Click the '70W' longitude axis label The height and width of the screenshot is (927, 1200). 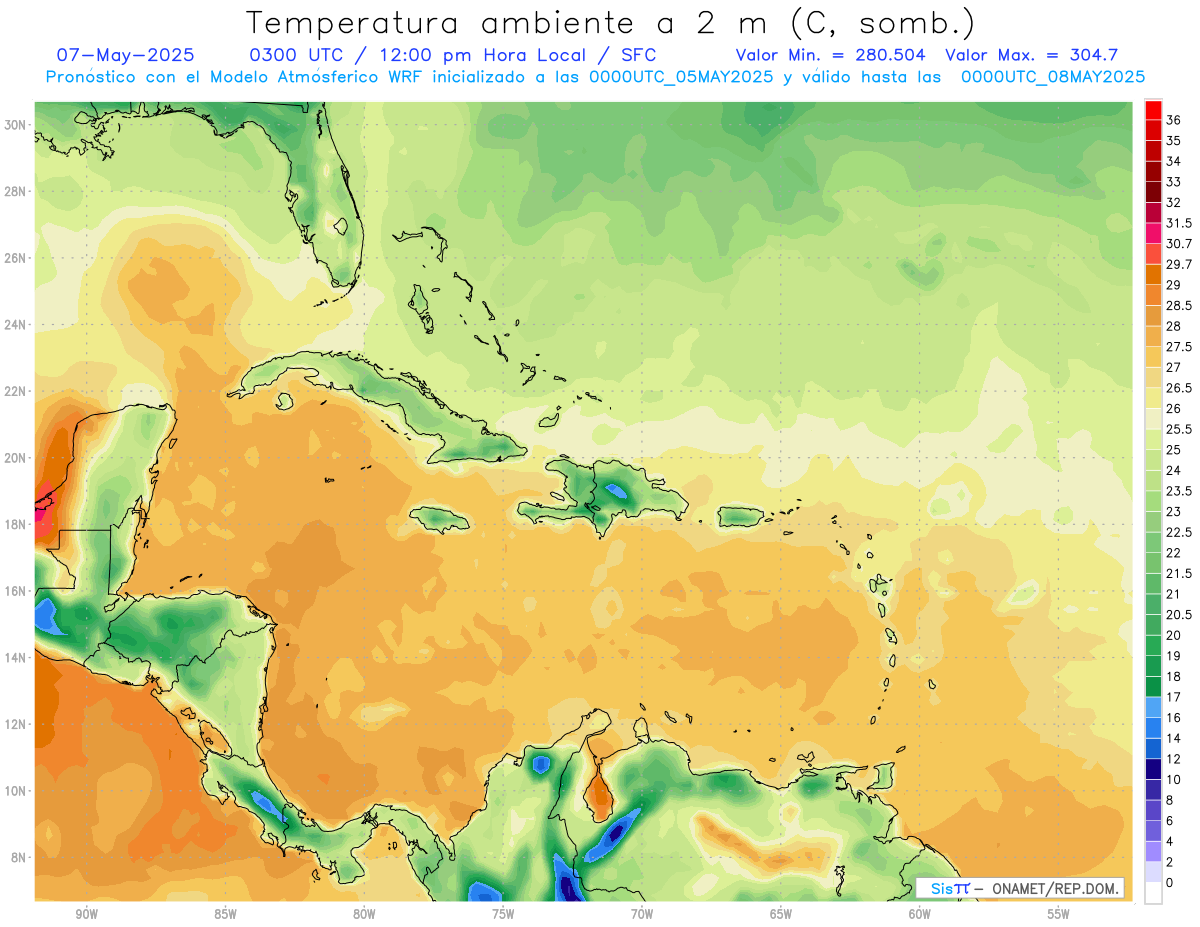click(642, 915)
